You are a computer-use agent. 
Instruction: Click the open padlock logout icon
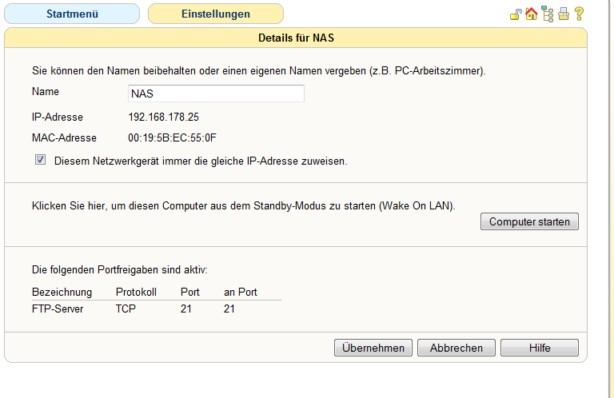(515, 14)
